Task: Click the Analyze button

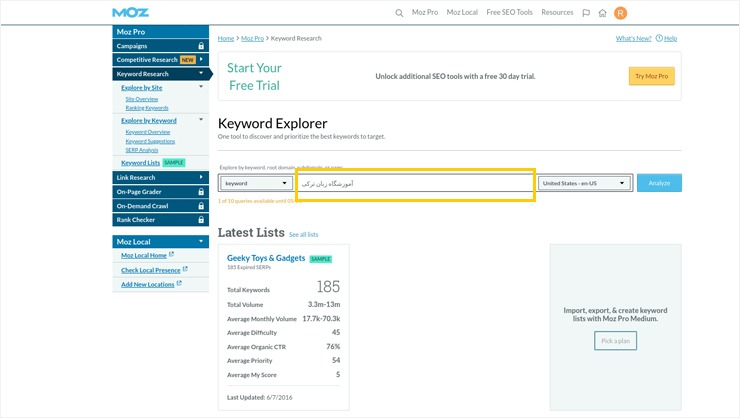Action: click(x=659, y=183)
